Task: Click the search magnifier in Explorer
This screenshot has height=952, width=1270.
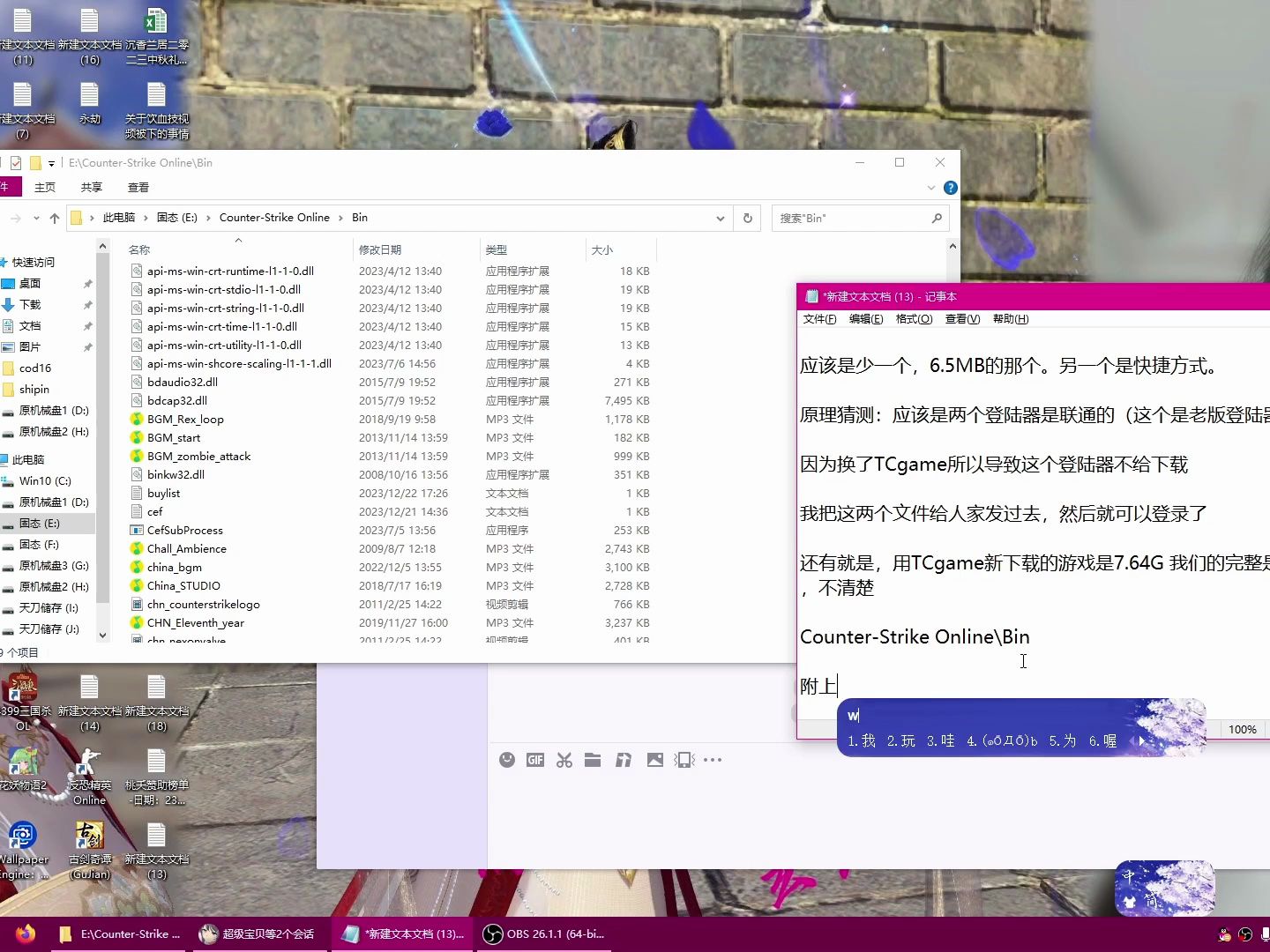Action: point(937,218)
